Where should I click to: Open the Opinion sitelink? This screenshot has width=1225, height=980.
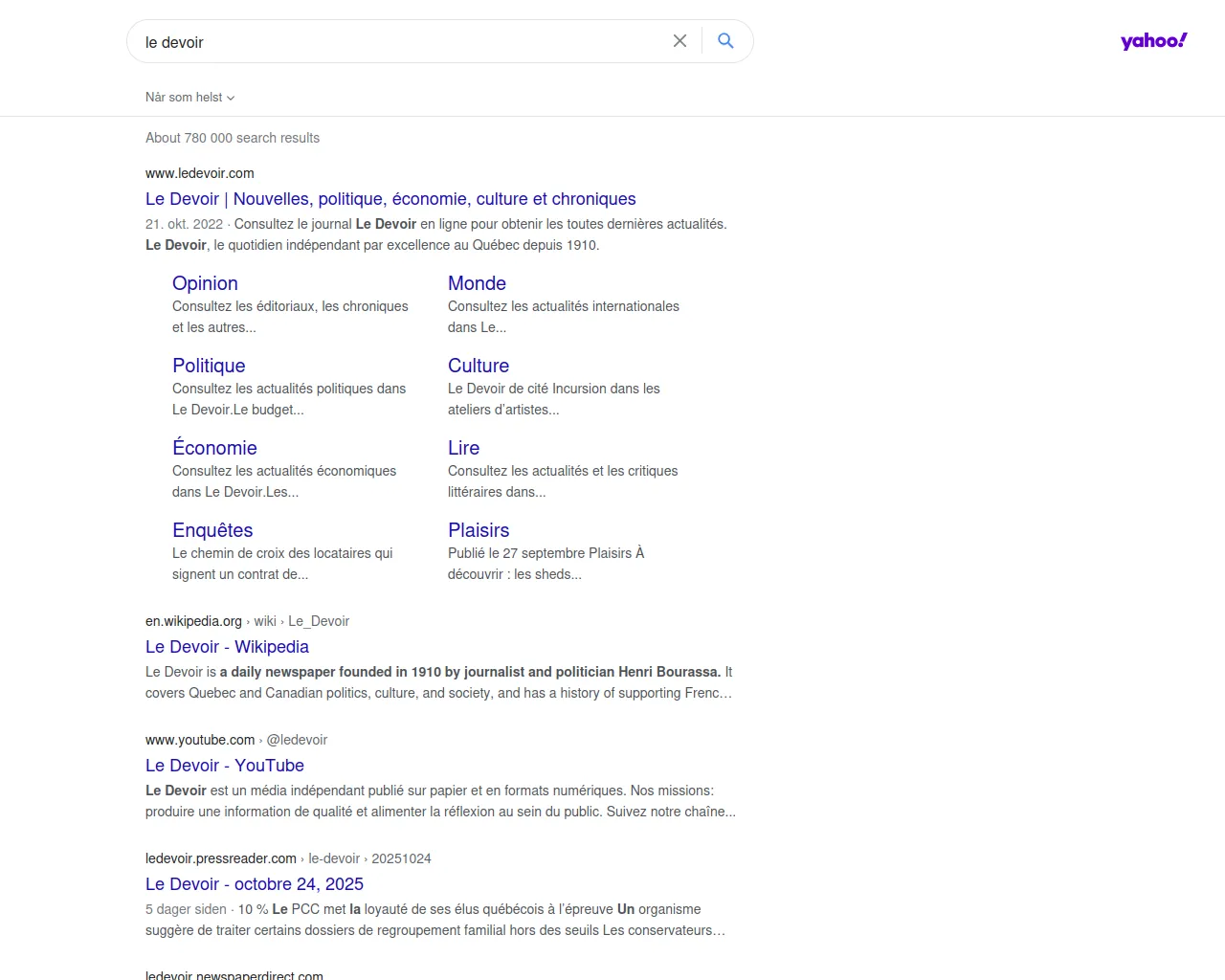[205, 283]
